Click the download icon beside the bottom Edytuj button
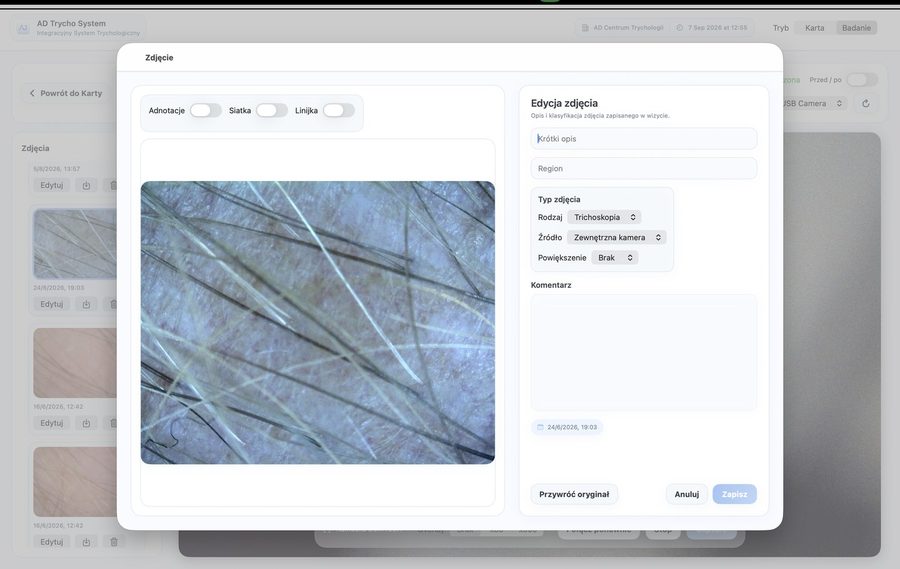This screenshot has height=569, width=900. pyautogui.click(x=86, y=542)
